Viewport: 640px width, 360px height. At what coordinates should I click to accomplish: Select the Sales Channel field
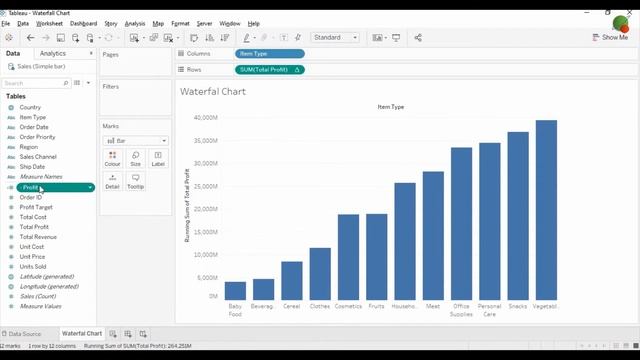tap(38, 157)
